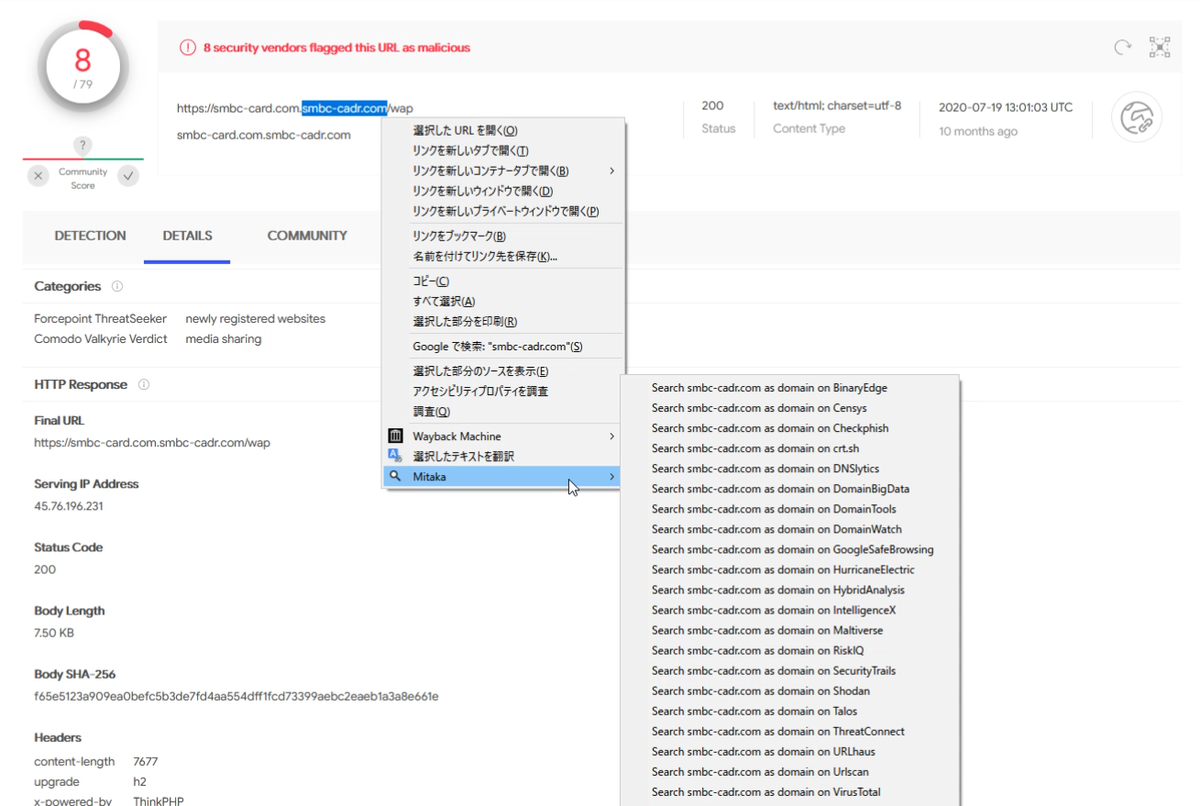This screenshot has height=806, width=1200.
Task: Choose リンクを新しいウィンドウで開く
Action: 503,191
